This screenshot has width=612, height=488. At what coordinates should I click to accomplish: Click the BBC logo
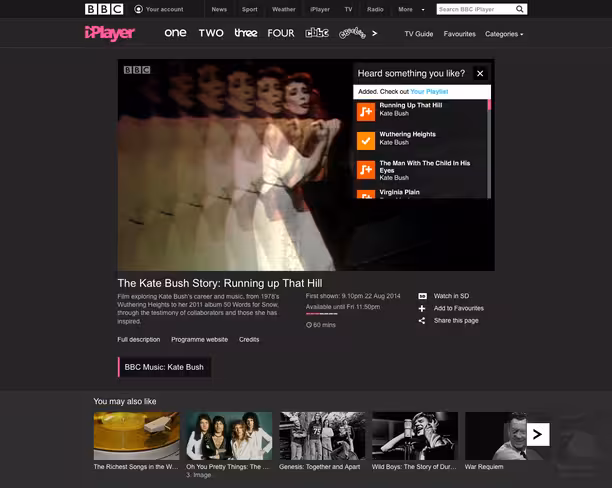pos(104,9)
